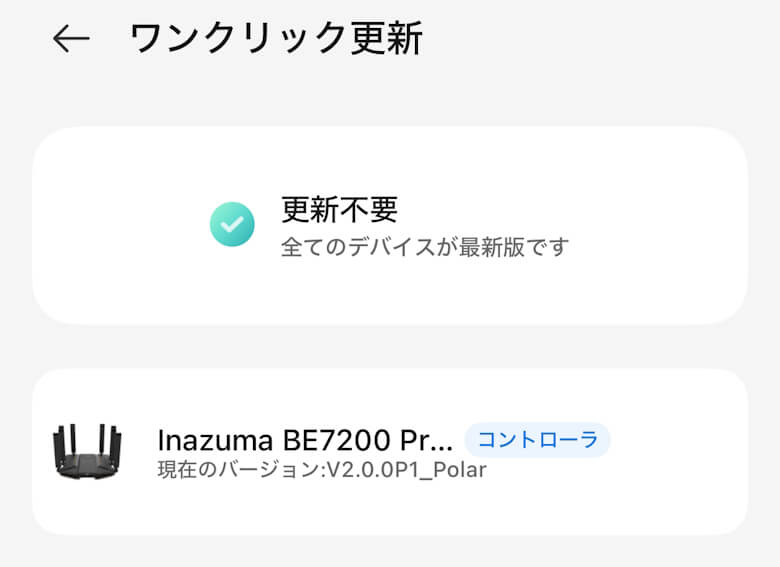Viewport: 780px width, 567px height.
Task: Click the 更新不要 status heading
Action: [x=339, y=209]
